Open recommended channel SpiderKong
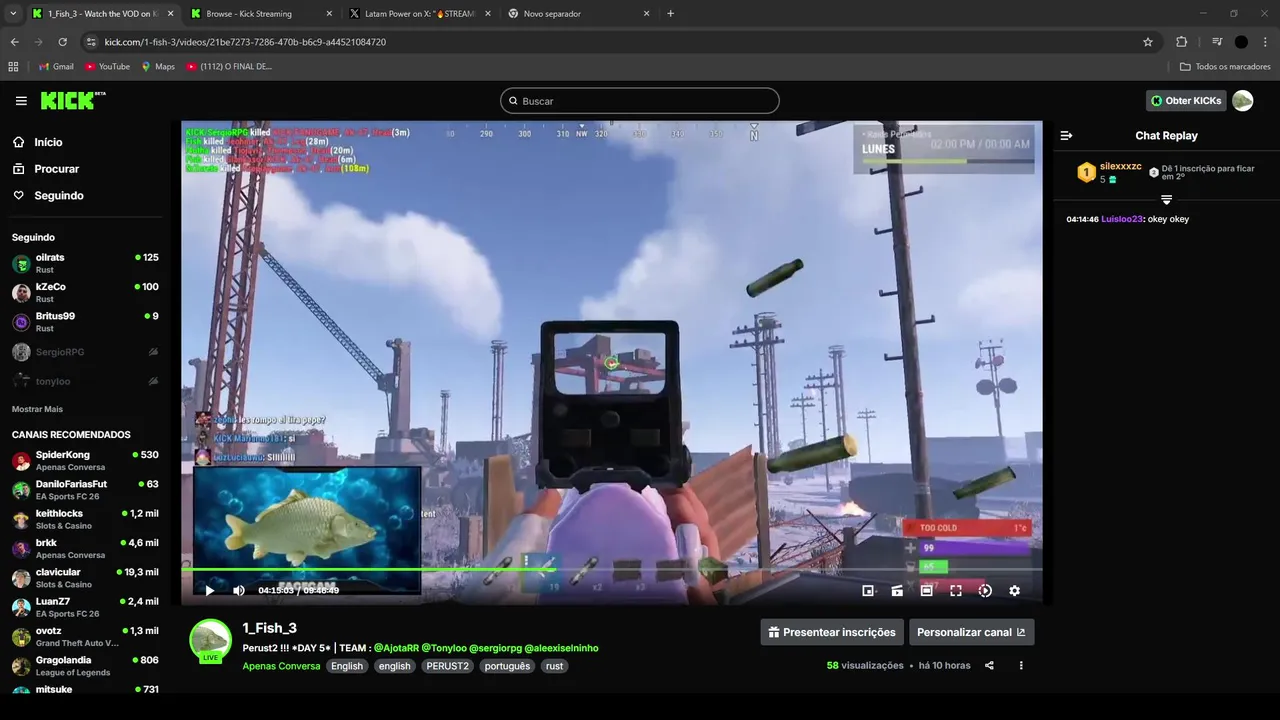Viewport: 1280px width, 720px height. pos(85,461)
